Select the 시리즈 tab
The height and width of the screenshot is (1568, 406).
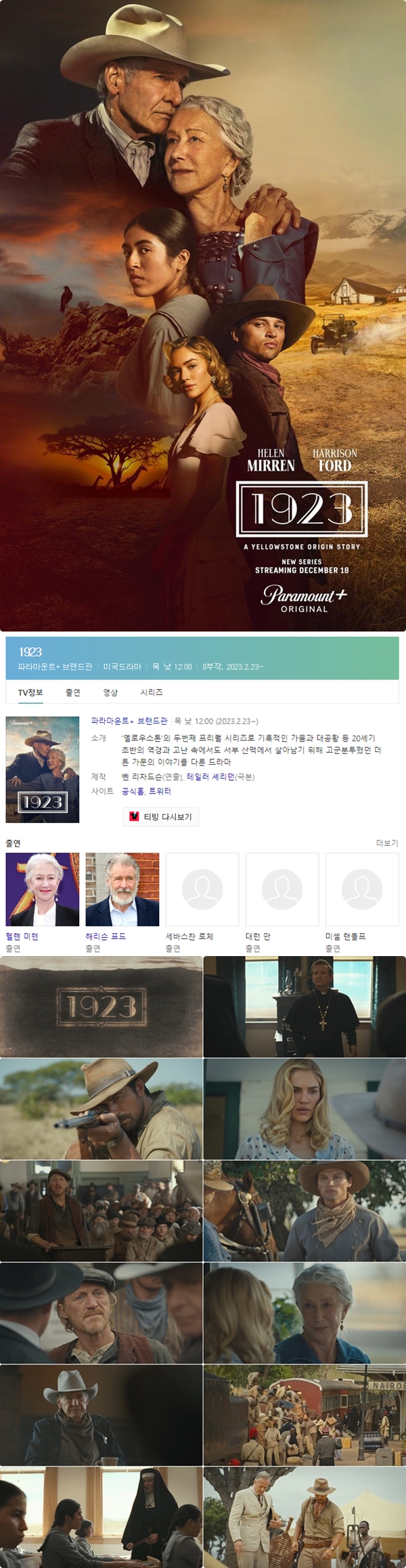(x=152, y=692)
